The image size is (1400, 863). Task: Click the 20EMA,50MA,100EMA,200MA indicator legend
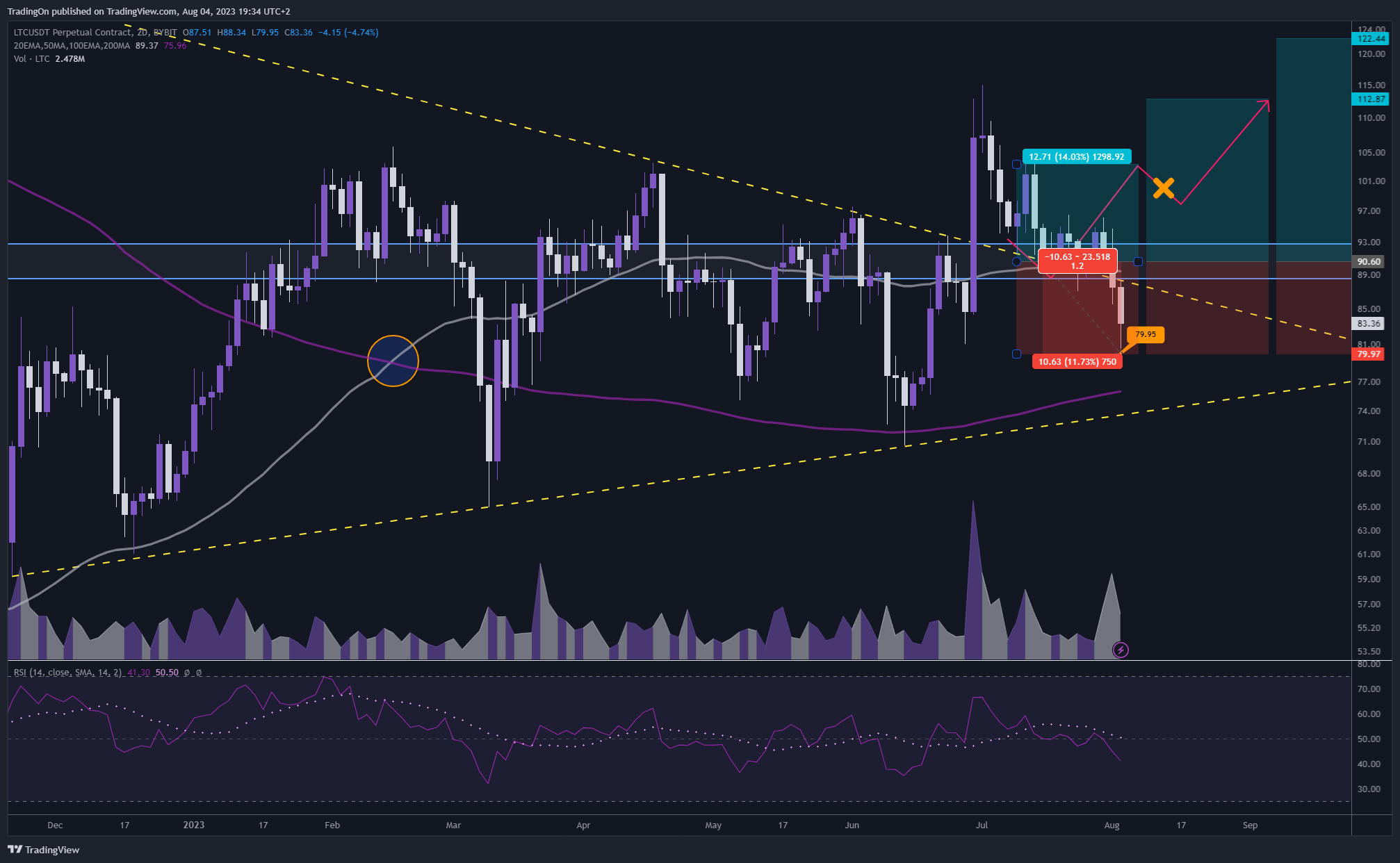click(72, 46)
